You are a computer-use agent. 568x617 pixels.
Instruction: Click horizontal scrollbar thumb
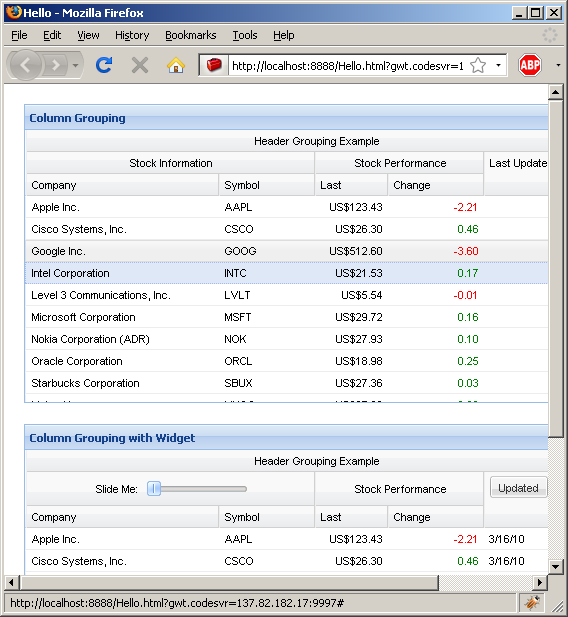point(229,582)
